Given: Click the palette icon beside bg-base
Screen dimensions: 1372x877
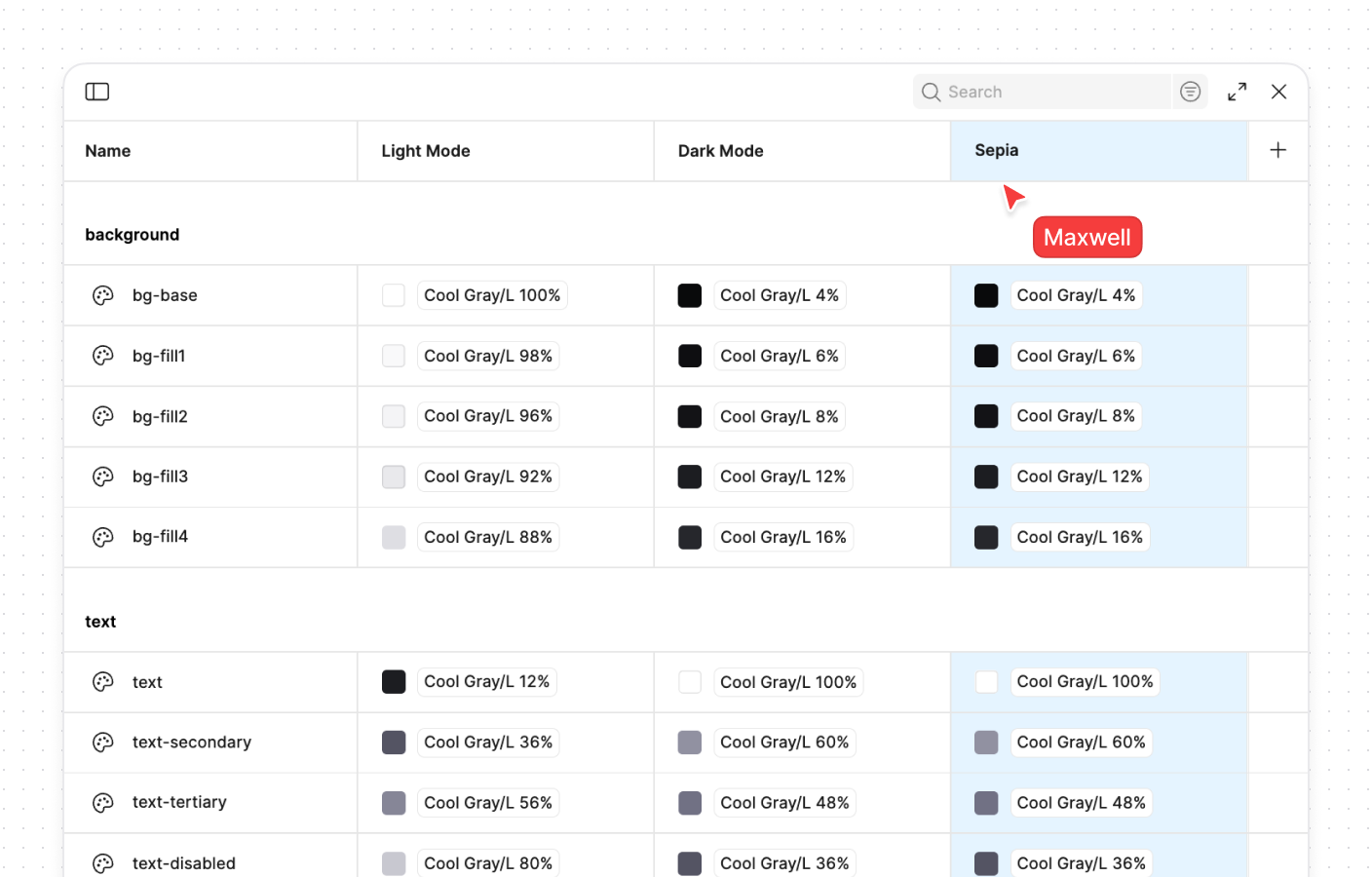Looking at the screenshot, I should tap(103, 295).
